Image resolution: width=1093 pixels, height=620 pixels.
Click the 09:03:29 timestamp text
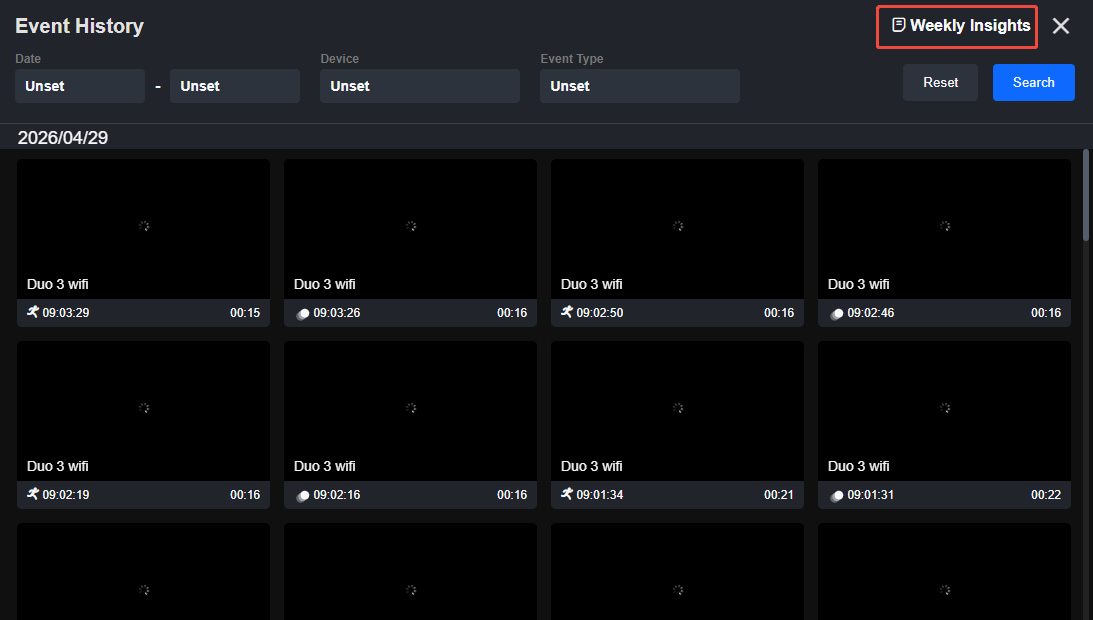click(x=66, y=312)
